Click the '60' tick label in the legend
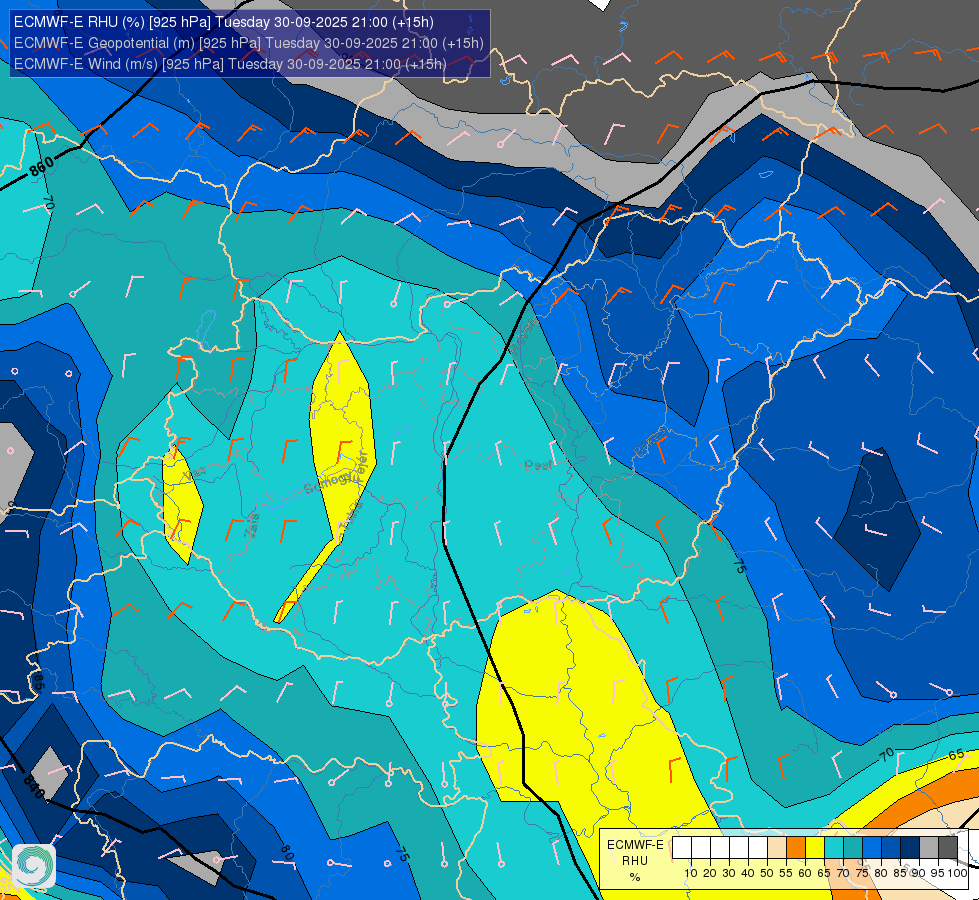Viewport: 979px width, 900px height. (805, 873)
